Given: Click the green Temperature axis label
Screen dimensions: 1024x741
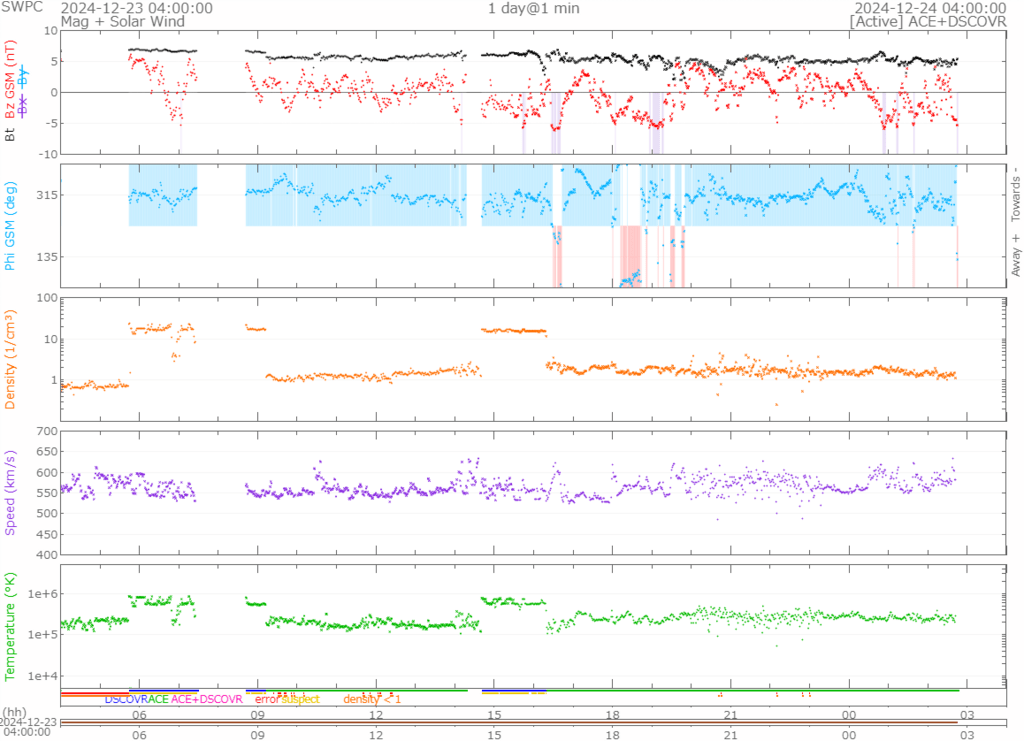Looking at the screenshot, I should [x=11, y=624].
